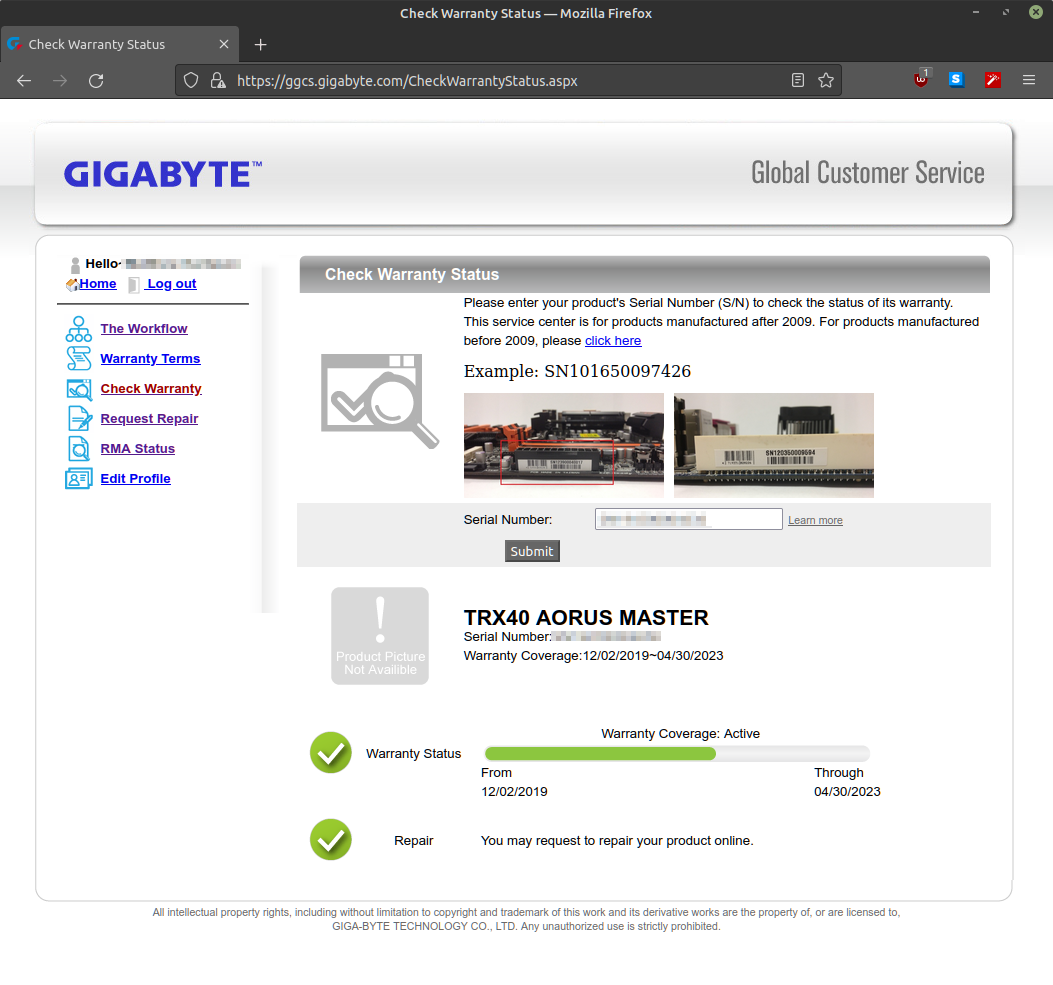Bookmark this page with the star icon
The height and width of the screenshot is (985, 1053).
[826, 81]
